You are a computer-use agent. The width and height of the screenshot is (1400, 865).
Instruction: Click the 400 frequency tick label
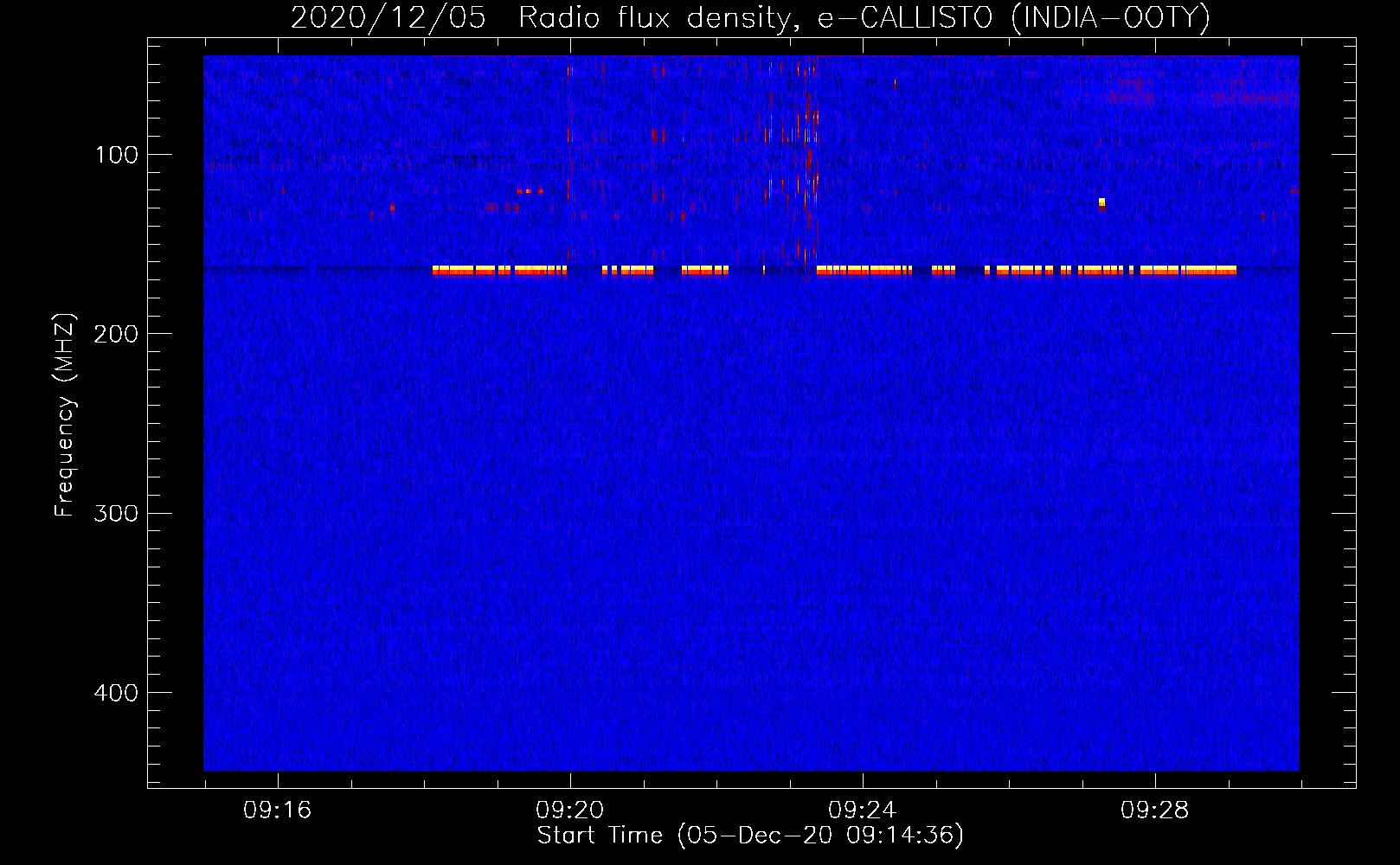(x=117, y=693)
